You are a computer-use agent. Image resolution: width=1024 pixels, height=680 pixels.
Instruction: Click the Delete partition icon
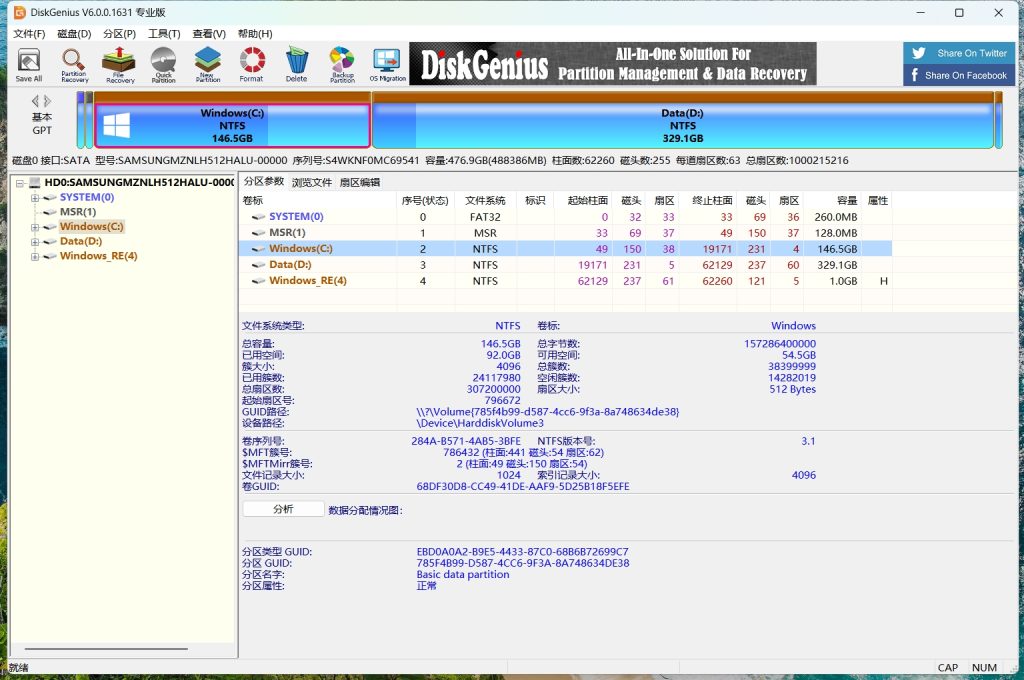296,65
